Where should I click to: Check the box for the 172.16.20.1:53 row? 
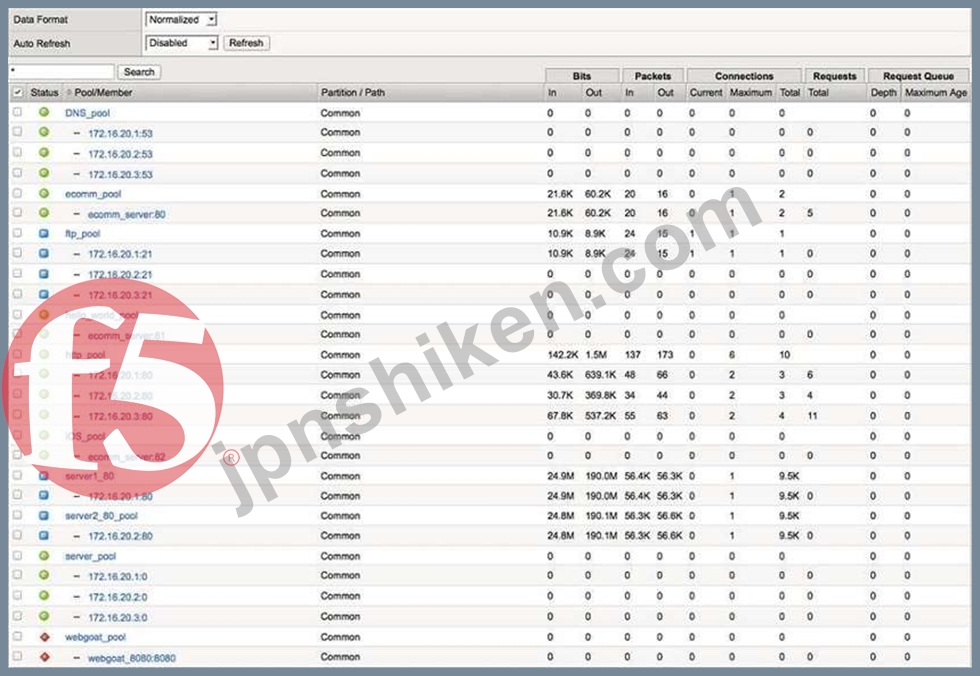18,132
